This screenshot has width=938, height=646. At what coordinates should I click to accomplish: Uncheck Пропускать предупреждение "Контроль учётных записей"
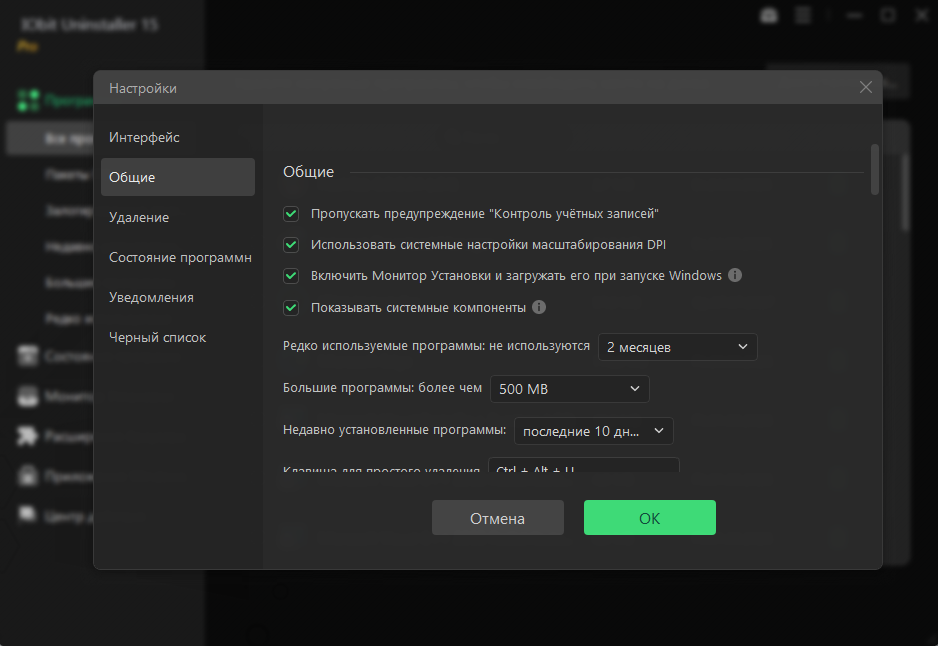point(291,214)
